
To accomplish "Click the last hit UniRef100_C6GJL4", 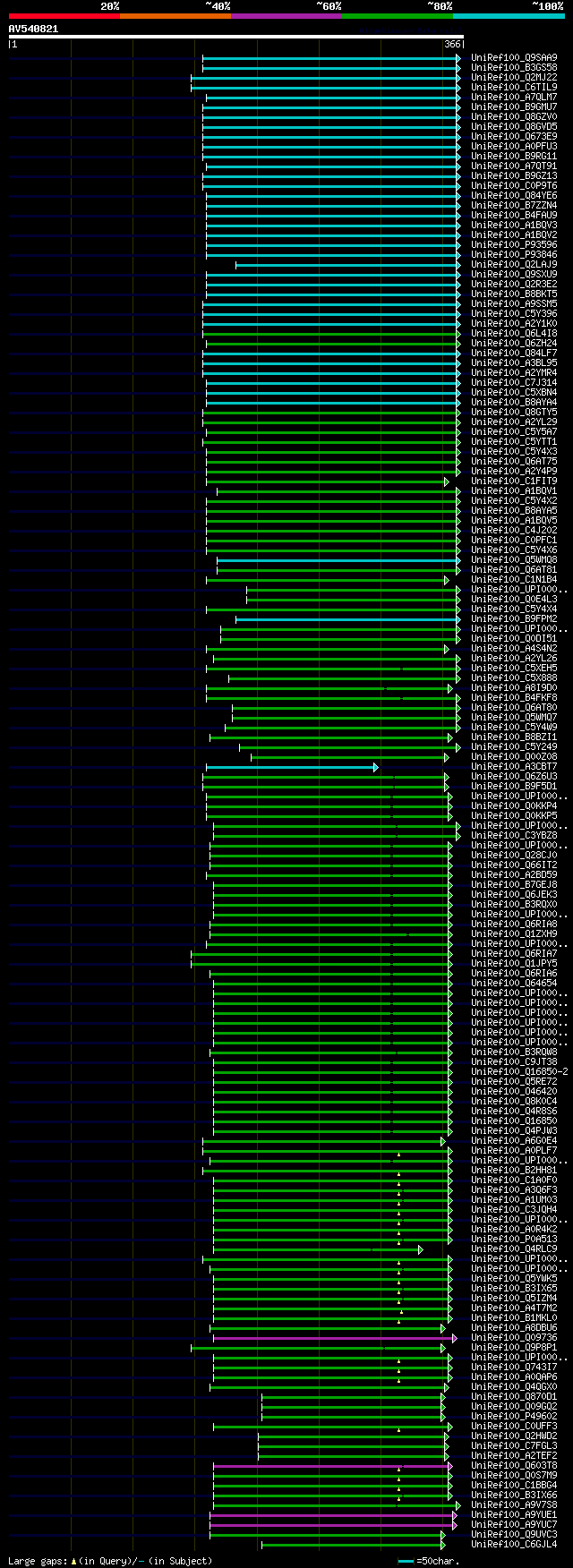I will (x=514, y=1545).
